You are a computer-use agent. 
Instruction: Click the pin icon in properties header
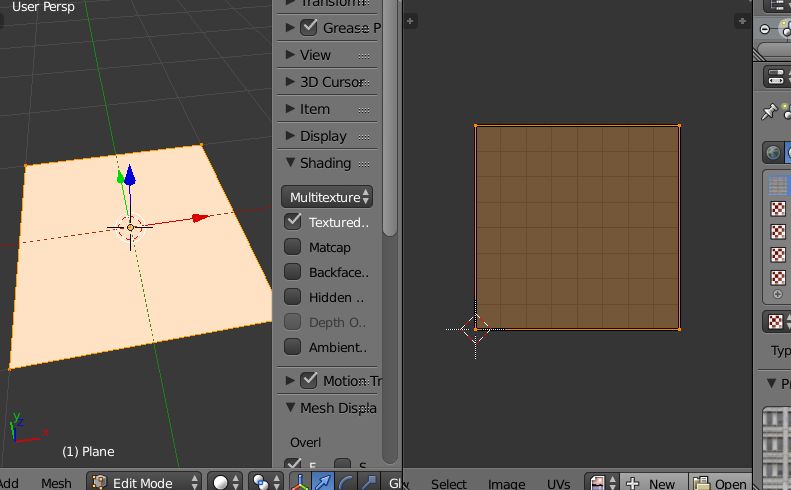pos(769,111)
